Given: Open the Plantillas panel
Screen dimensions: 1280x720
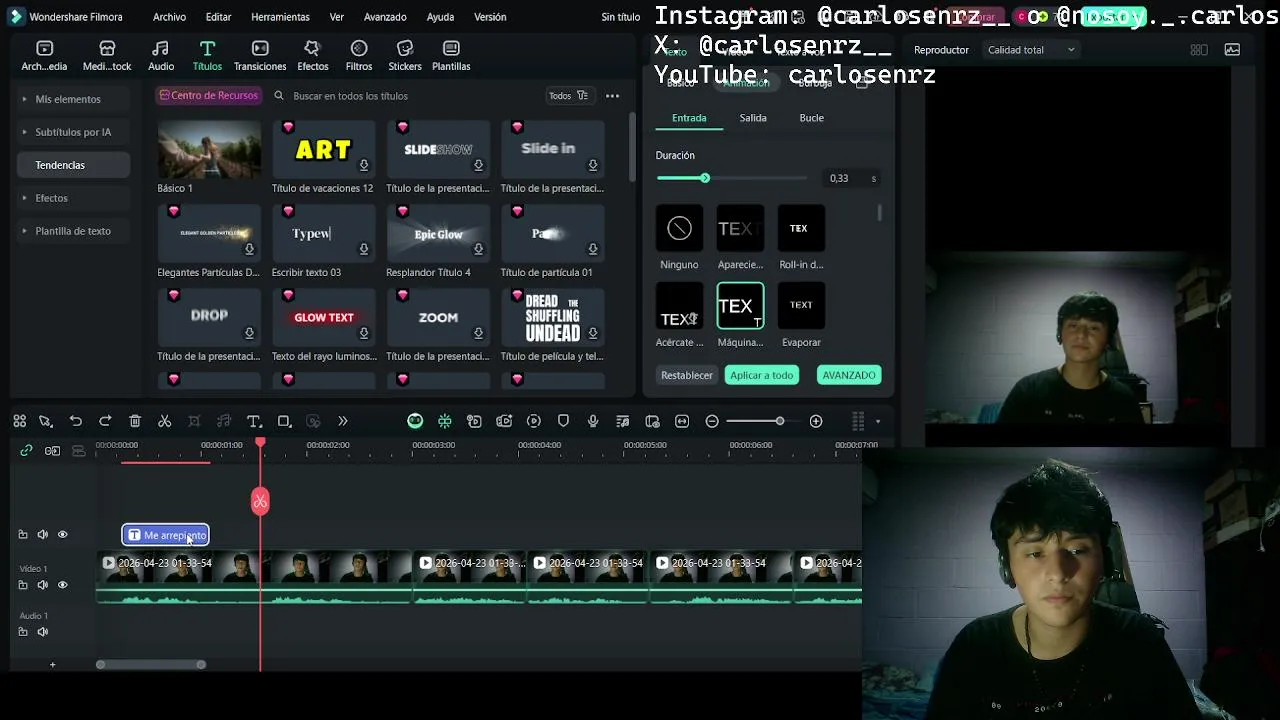Looking at the screenshot, I should click(x=451, y=56).
